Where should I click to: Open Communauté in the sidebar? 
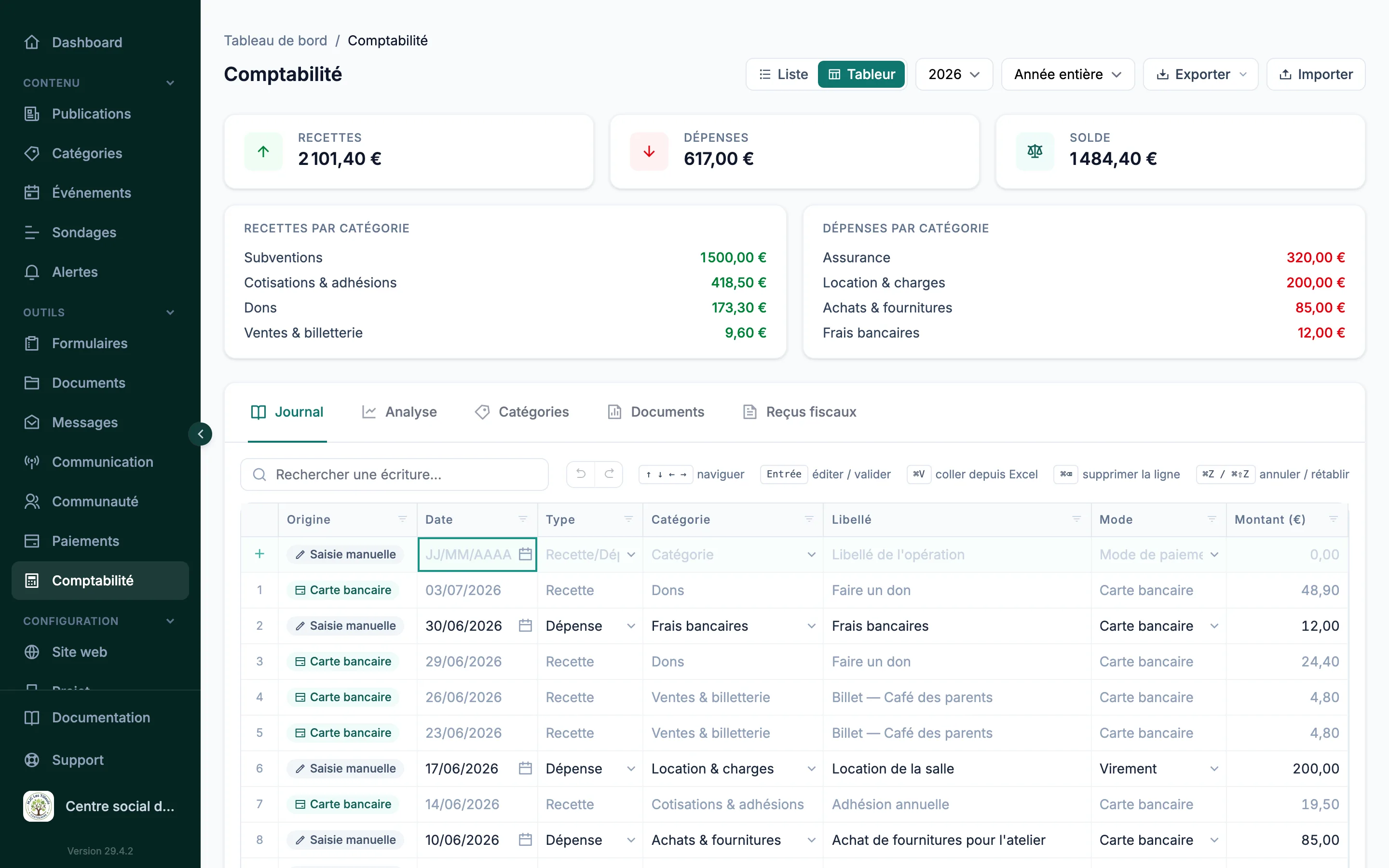tap(100, 502)
